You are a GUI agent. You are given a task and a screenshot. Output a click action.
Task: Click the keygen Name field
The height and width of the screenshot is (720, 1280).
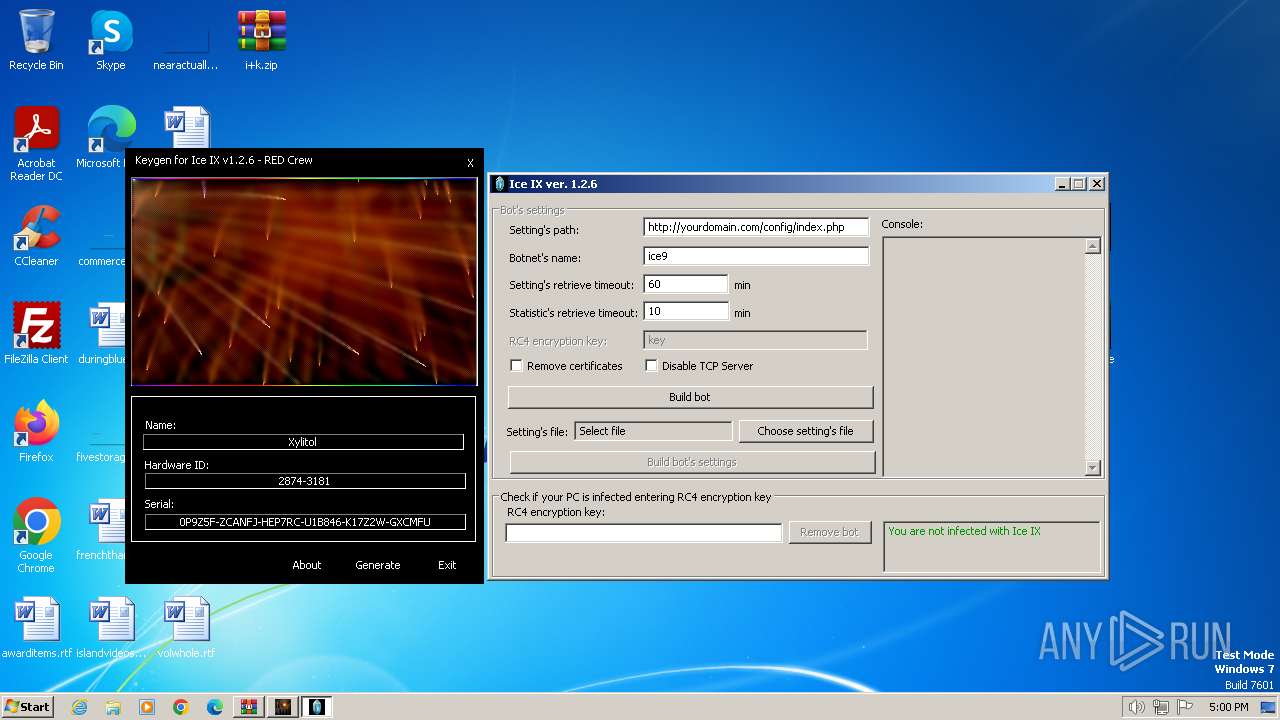pyautogui.click(x=303, y=442)
